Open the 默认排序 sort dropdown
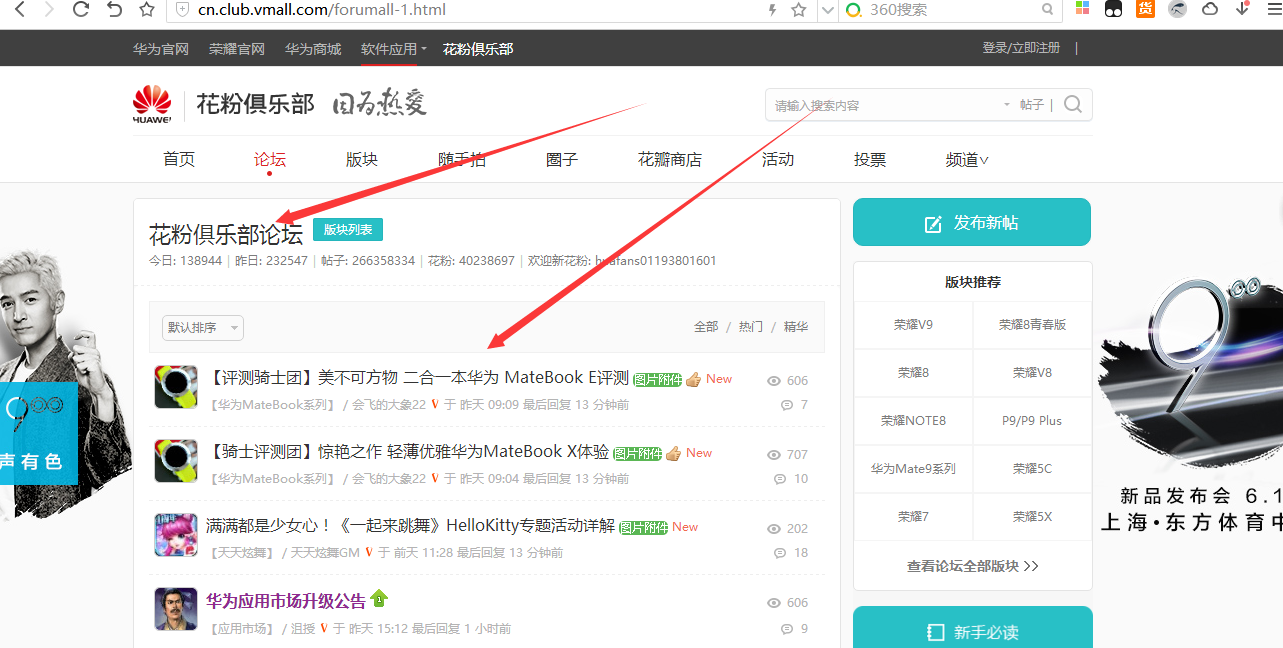The image size is (1283, 648). (x=203, y=328)
